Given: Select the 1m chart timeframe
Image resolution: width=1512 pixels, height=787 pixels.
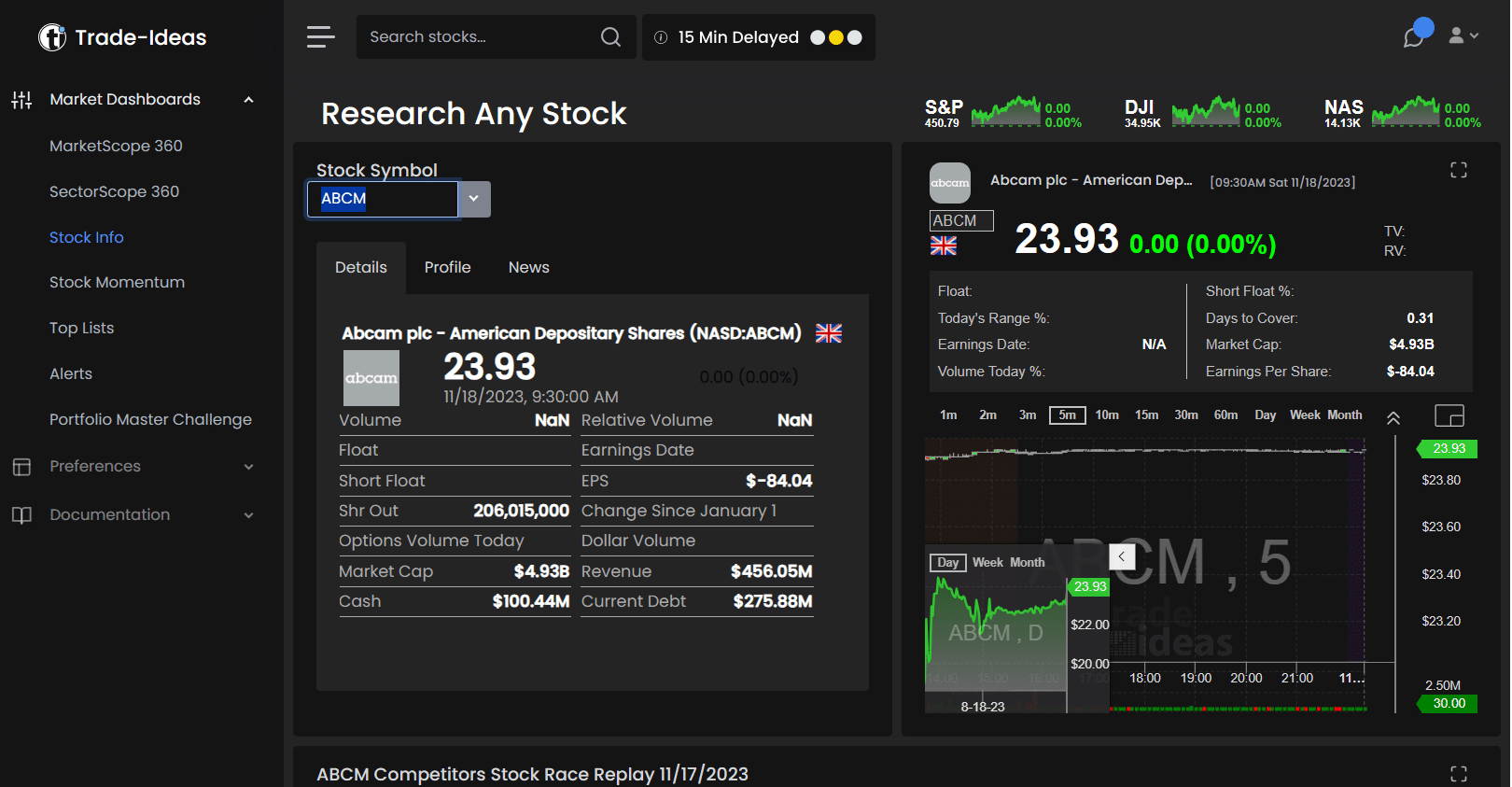Looking at the screenshot, I should coord(948,415).
